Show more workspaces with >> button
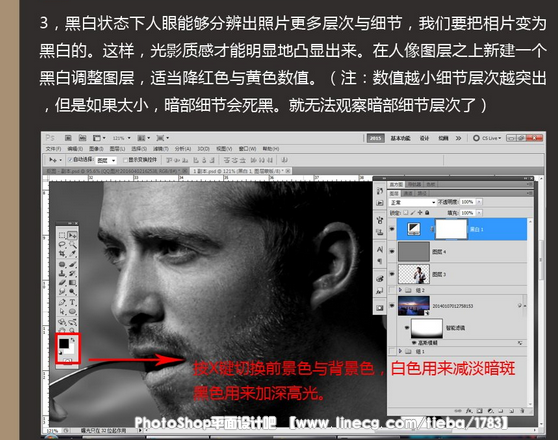Viewport: 558px width, 440px height. pos(459,138)
